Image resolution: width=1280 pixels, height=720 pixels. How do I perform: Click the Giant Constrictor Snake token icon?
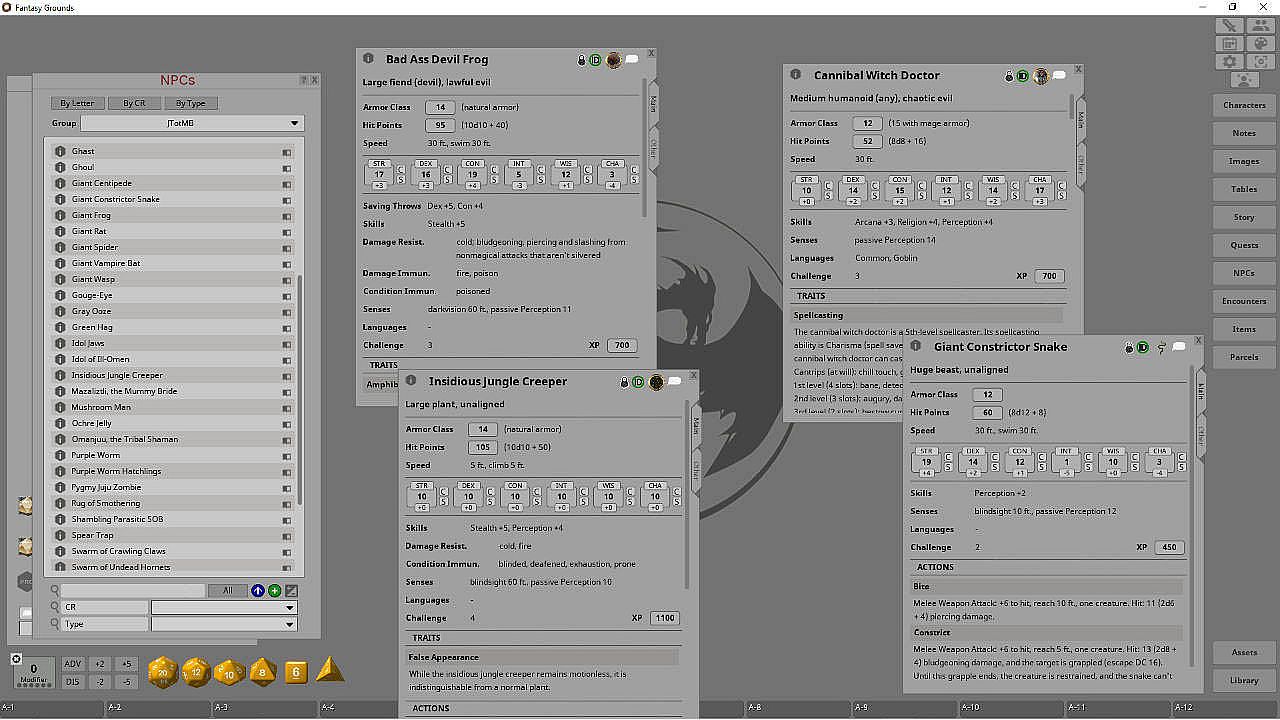1162,348
